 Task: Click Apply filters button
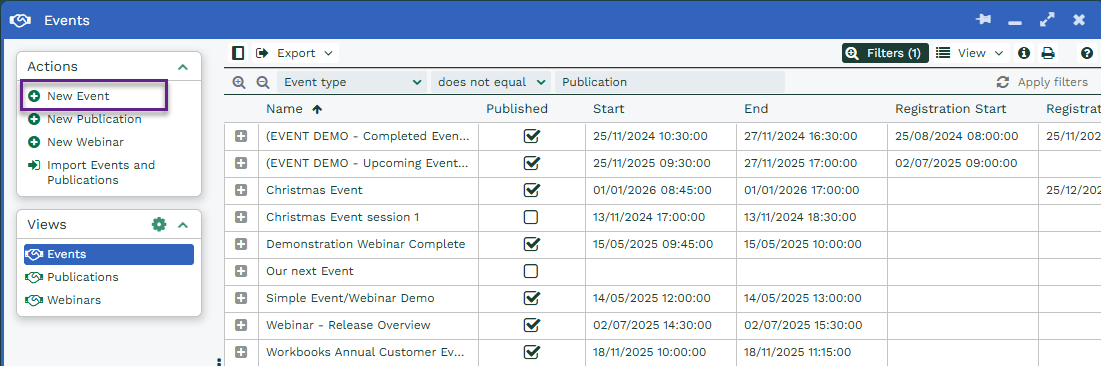coord(1042,82)
